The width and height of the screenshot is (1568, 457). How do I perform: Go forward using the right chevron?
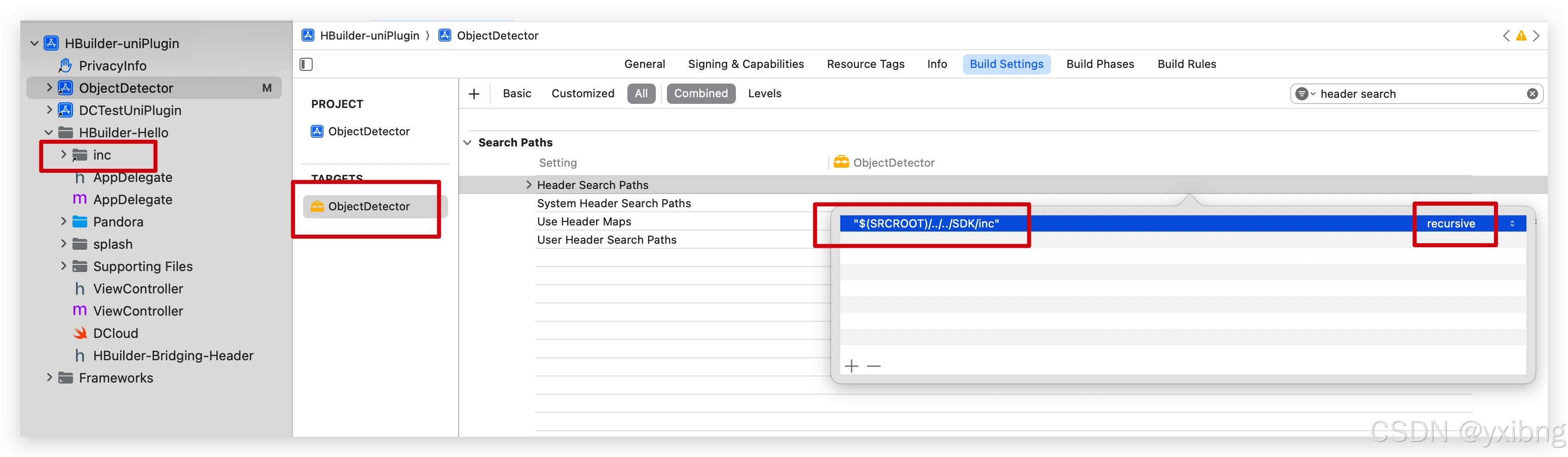click(x=1537, y=36)
